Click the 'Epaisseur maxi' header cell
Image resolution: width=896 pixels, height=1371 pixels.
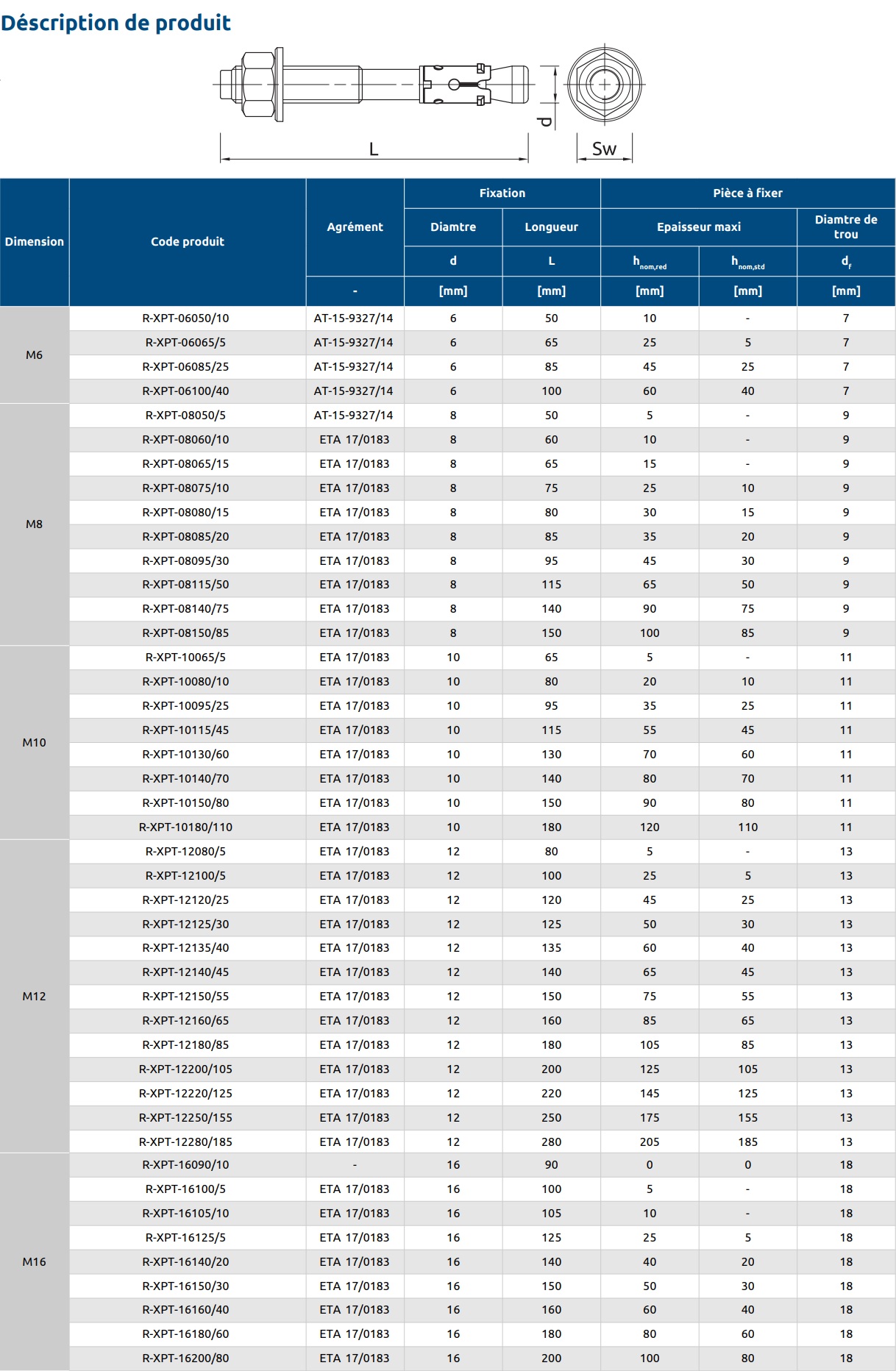(698, 227)
